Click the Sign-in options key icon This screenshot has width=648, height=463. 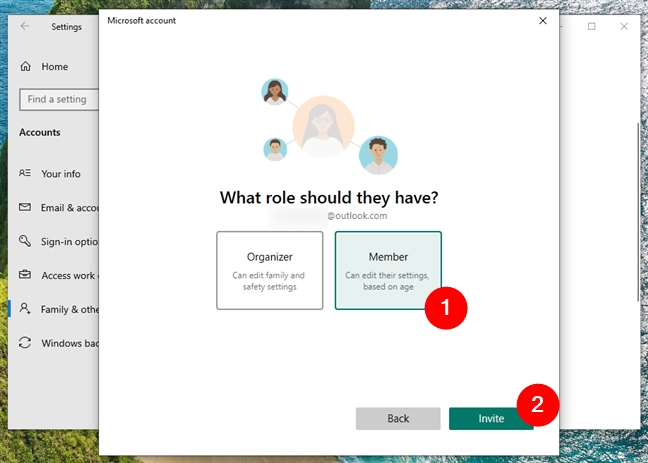click(x=25, y=241)
